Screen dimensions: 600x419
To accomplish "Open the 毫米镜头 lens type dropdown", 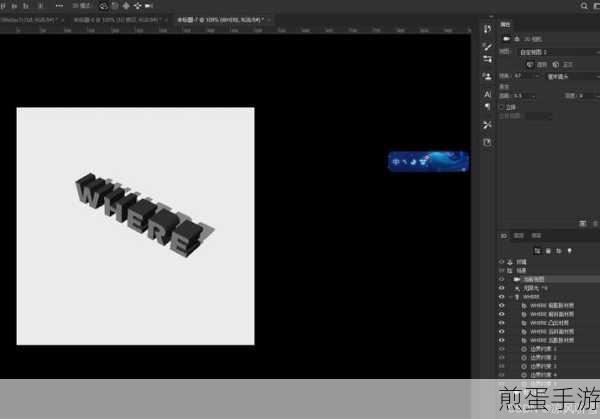I will pos(572,77).
